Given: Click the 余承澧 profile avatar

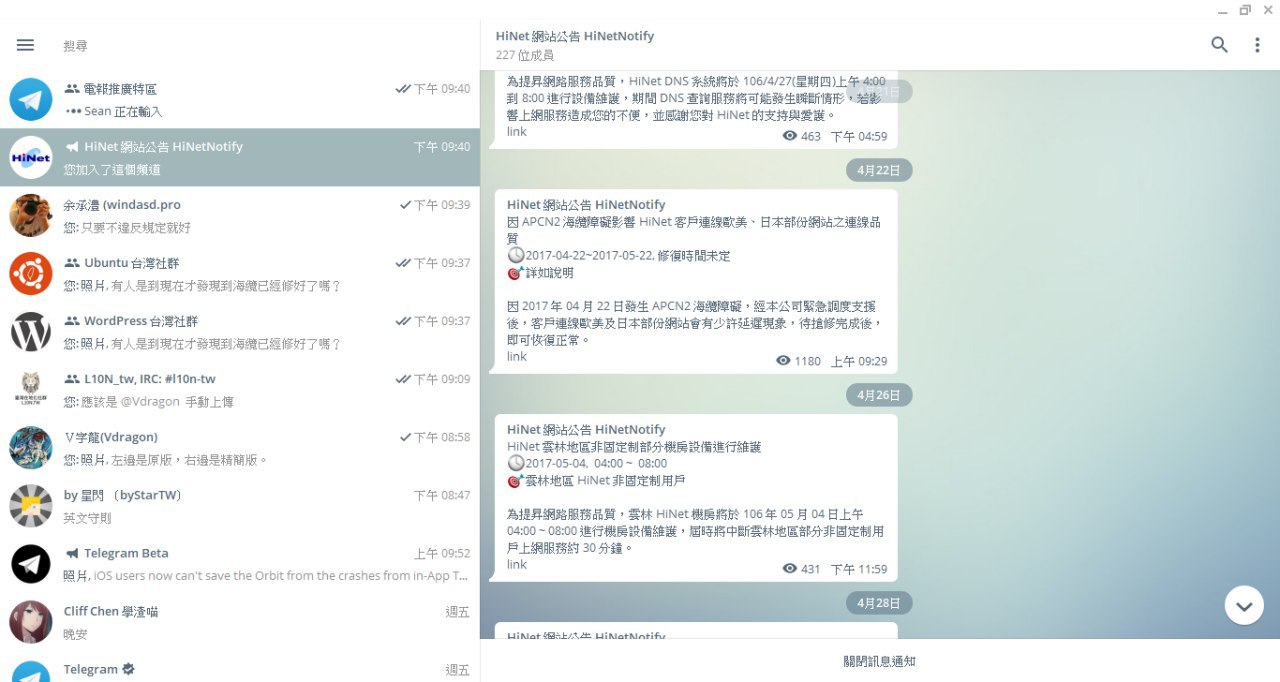Looking at the screenshot, I should tap(31, 215).
